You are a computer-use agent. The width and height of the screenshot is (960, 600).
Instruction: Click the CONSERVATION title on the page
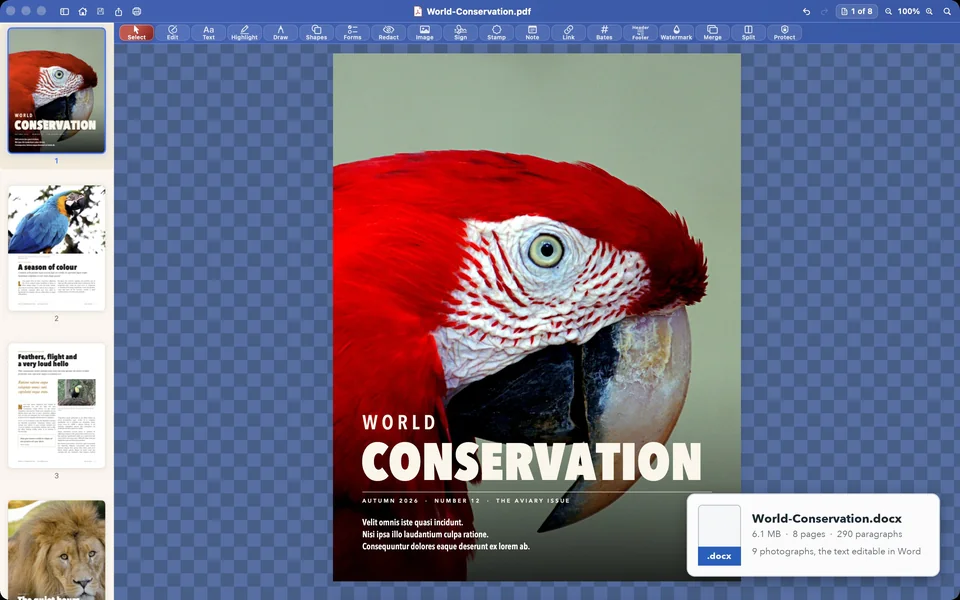pyautogui.click(x=531, y=461)
